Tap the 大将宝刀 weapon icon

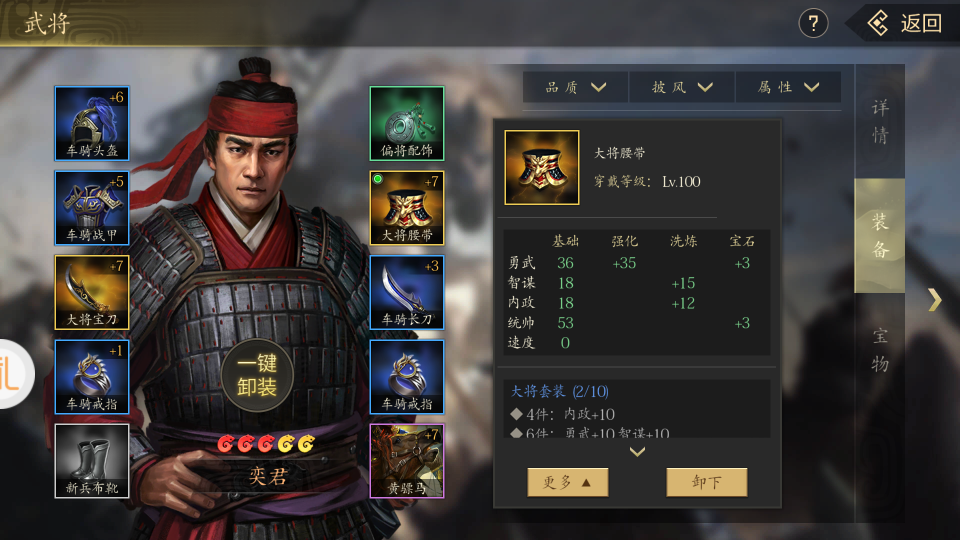tap(92, 292)
